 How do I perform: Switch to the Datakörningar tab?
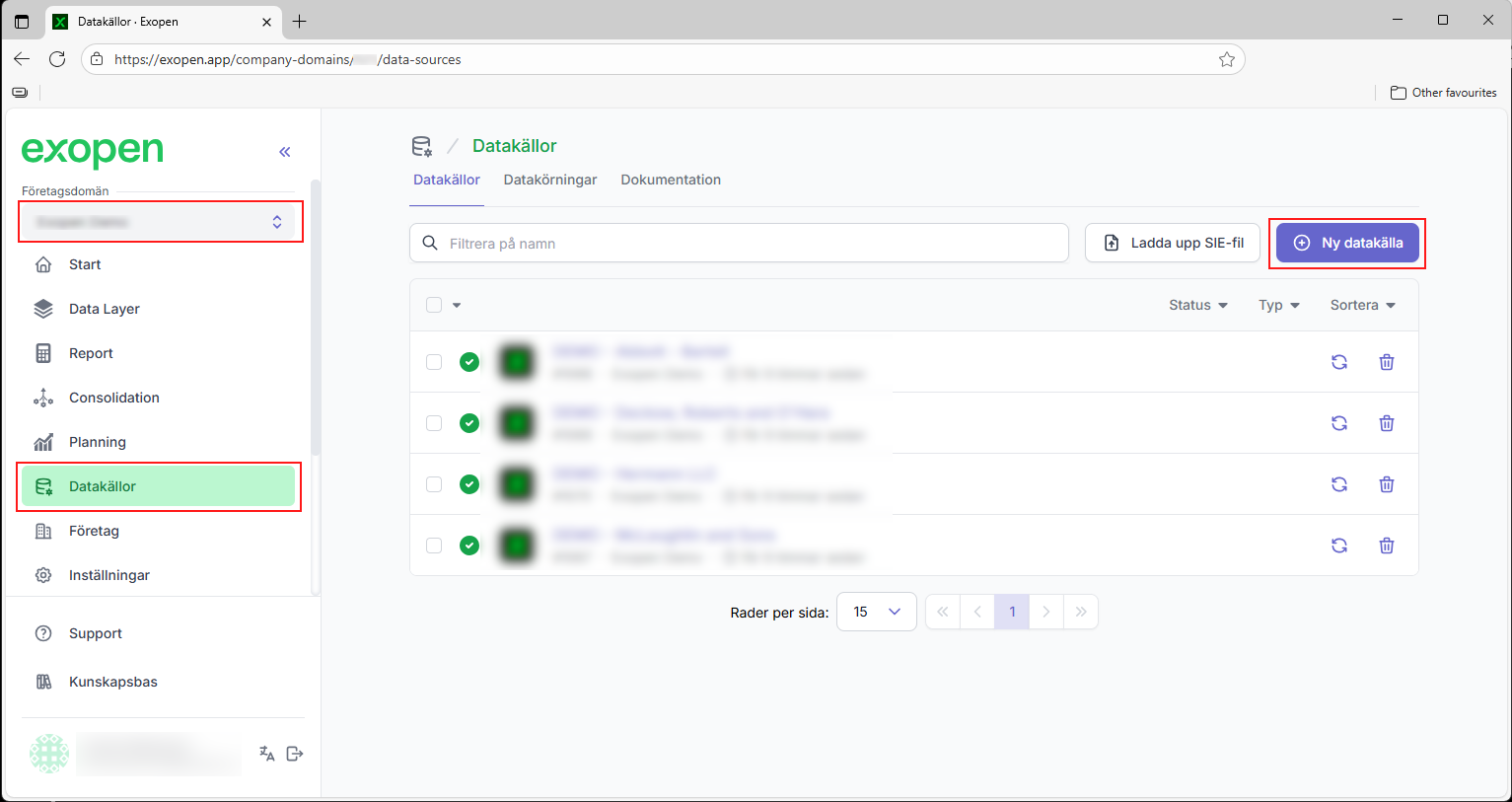(549, 180)
